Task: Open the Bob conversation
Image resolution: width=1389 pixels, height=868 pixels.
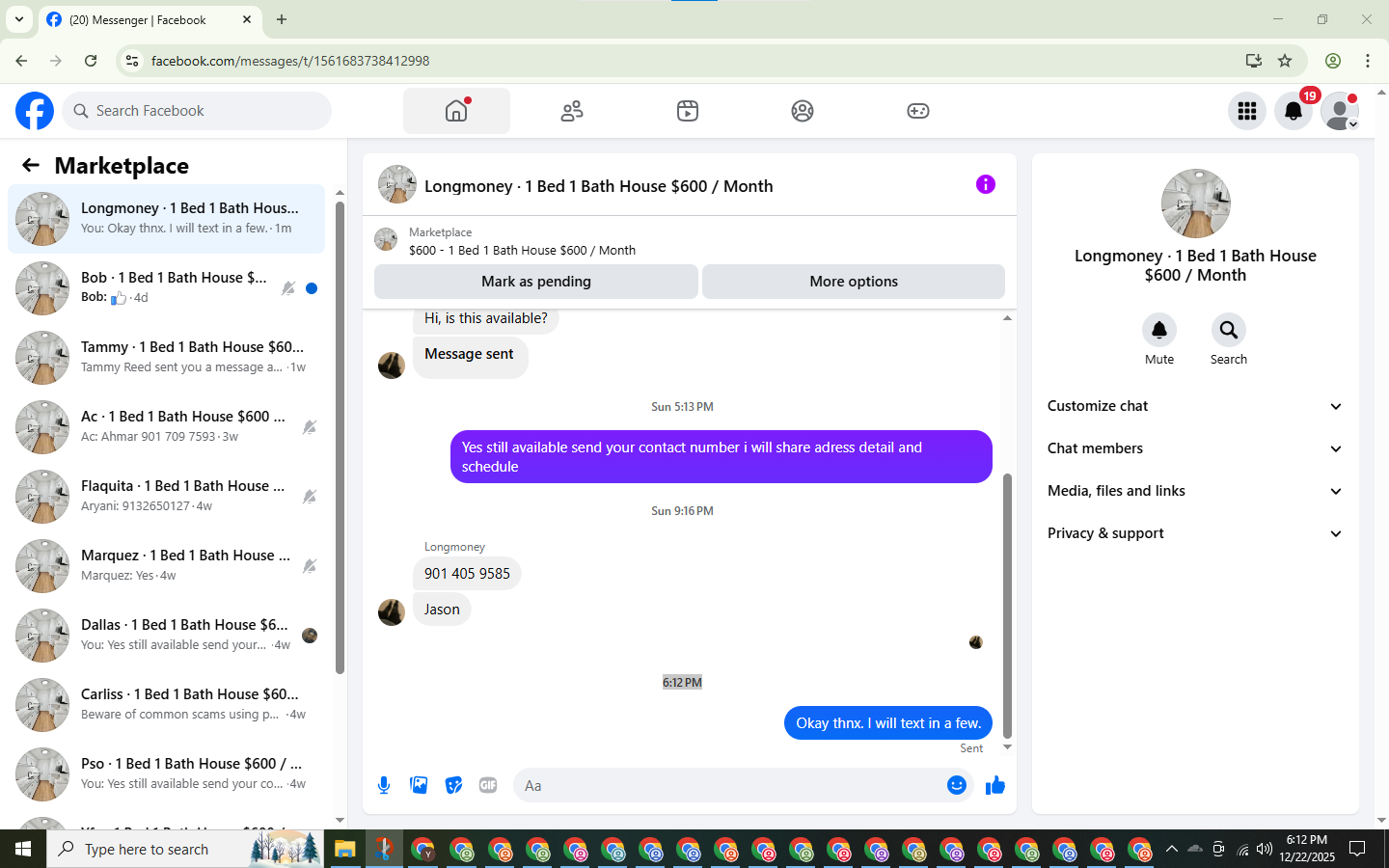Action: tap(166, 288)
